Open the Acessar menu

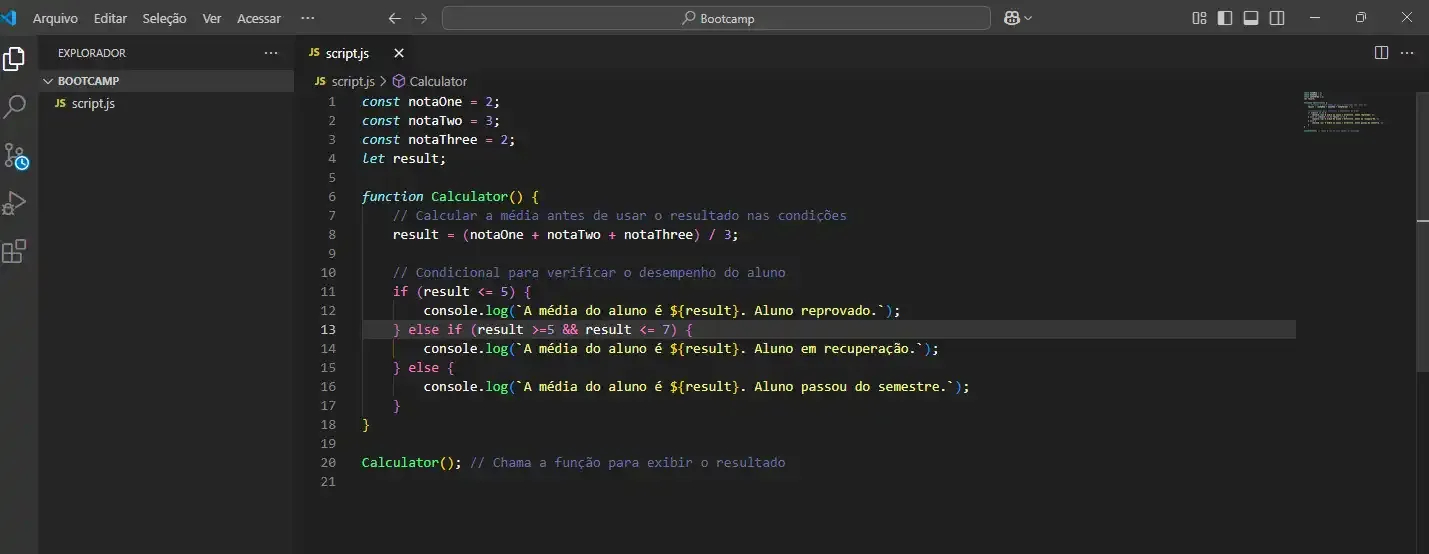(x=259, y=18)
